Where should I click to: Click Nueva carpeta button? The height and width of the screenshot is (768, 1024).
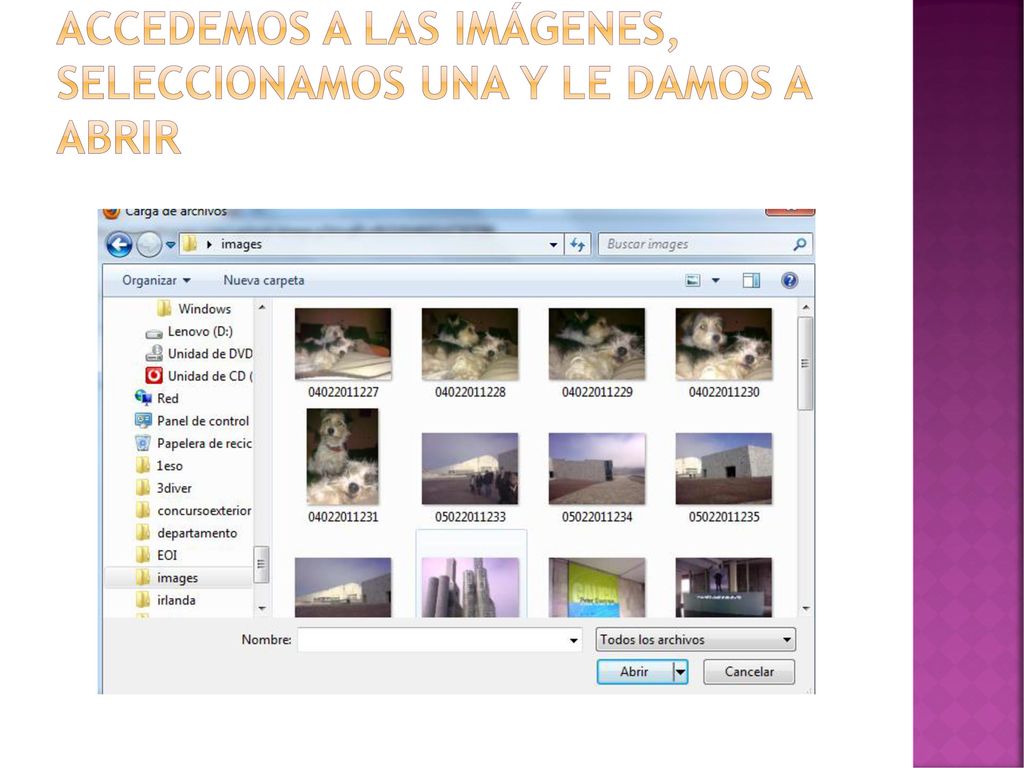[x=264, y=280]
